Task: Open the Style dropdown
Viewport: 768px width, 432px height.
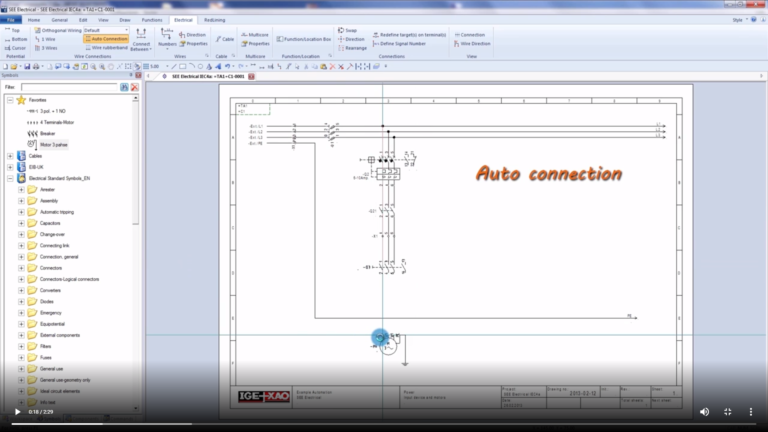Action: coord(740,20)
